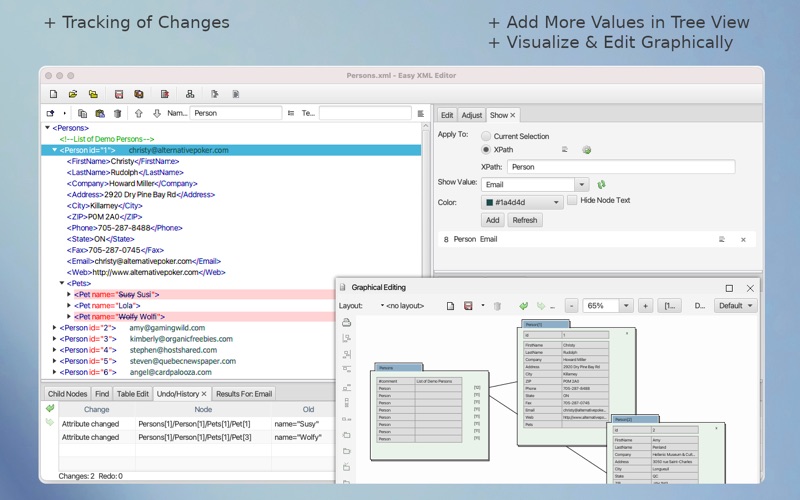Open the Show Value Email dropdown
This screenshot has height=500, width=800.
(581, 185)
